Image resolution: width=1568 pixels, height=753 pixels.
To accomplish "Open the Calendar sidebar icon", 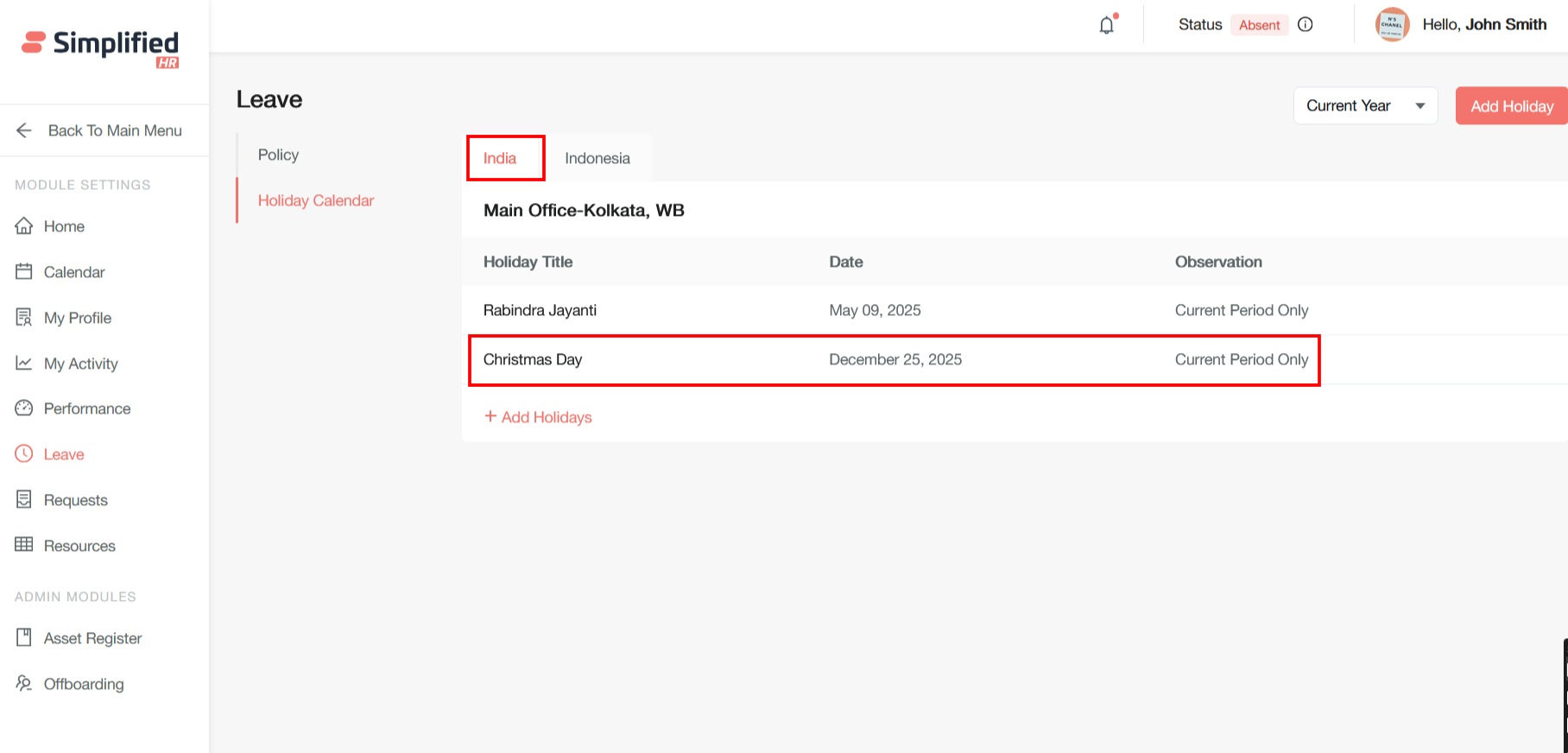I will [x=24, y=272].
